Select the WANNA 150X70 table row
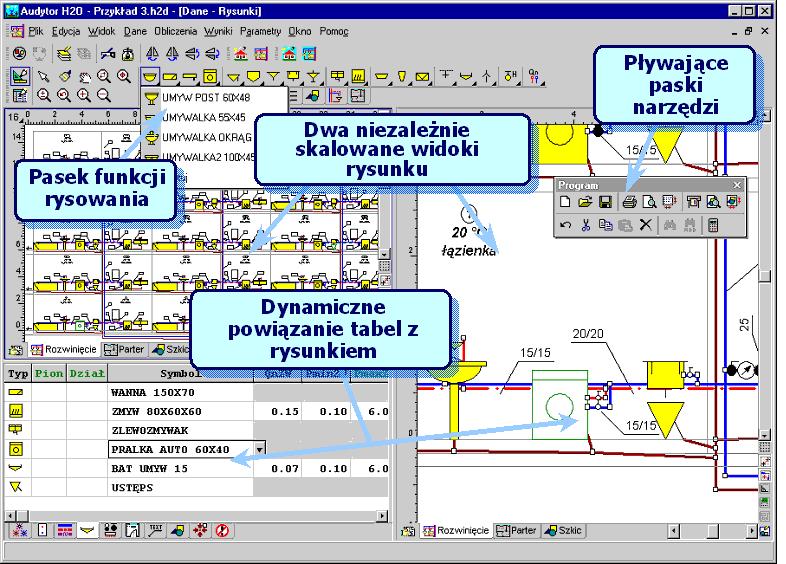This screenshot has height=564, width=786. (196, 393)
